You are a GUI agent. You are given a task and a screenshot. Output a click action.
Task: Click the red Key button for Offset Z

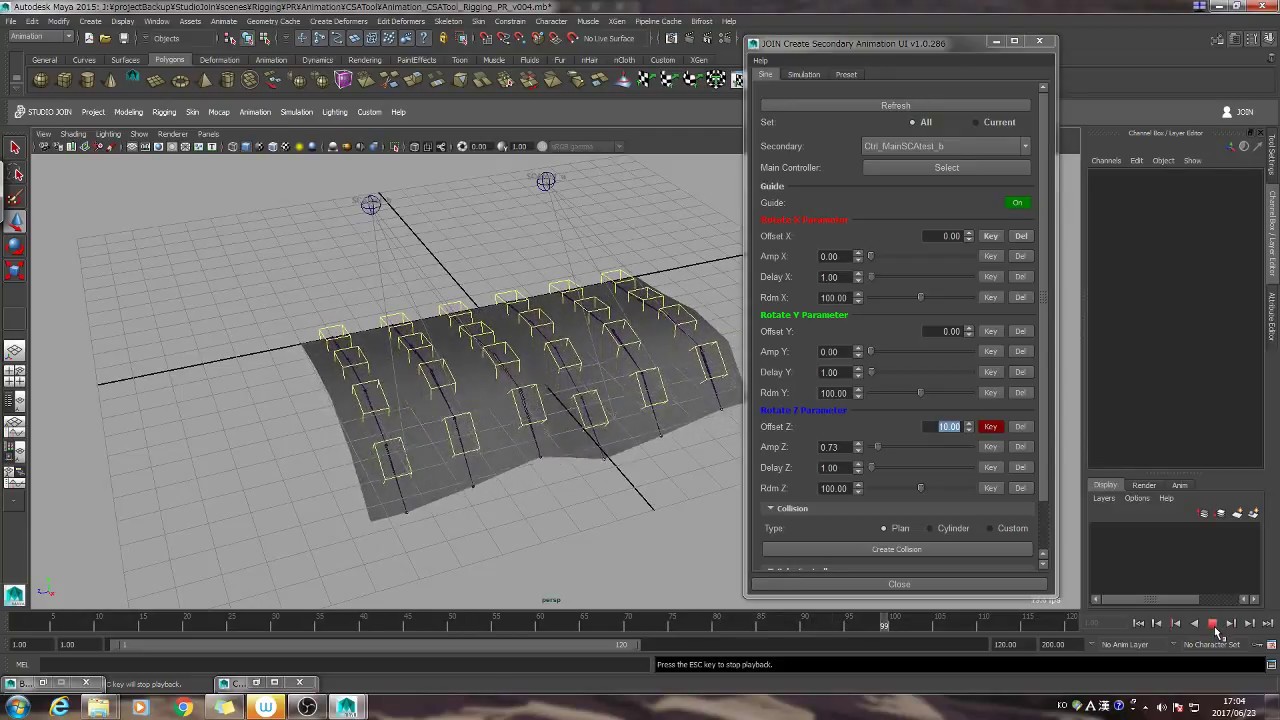click(990, 427)
